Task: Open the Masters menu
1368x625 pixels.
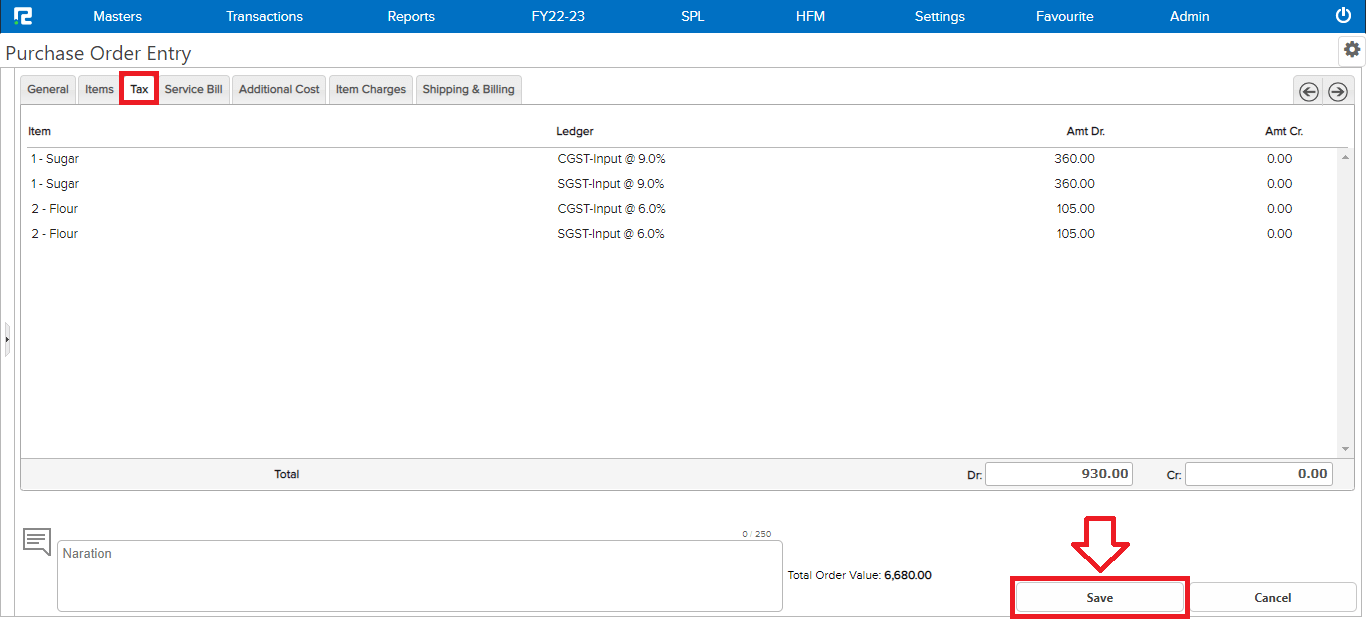Action: (117, 16)
